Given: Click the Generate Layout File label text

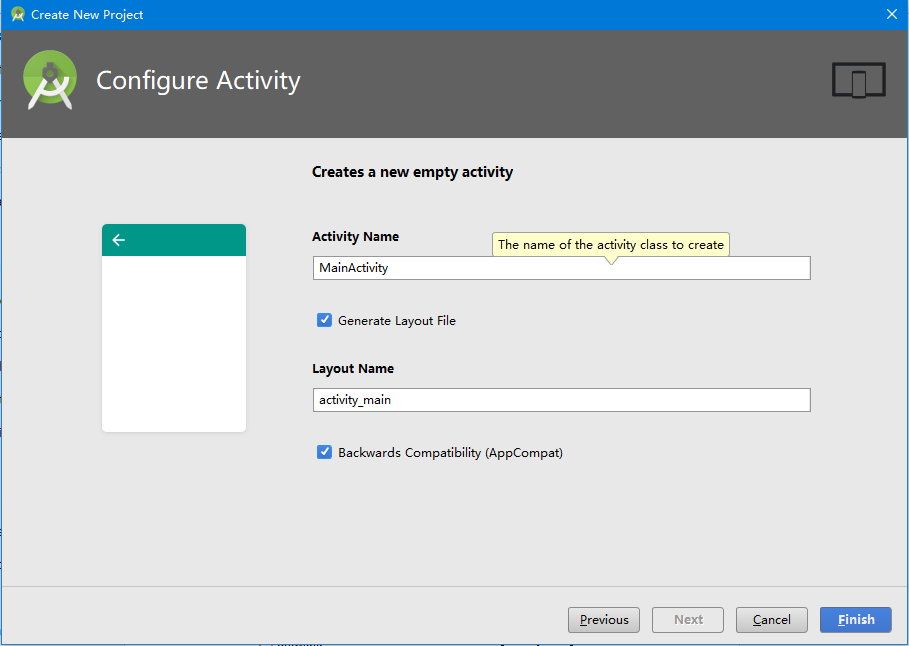Looking at the screenshot, I should pos(397,321).
